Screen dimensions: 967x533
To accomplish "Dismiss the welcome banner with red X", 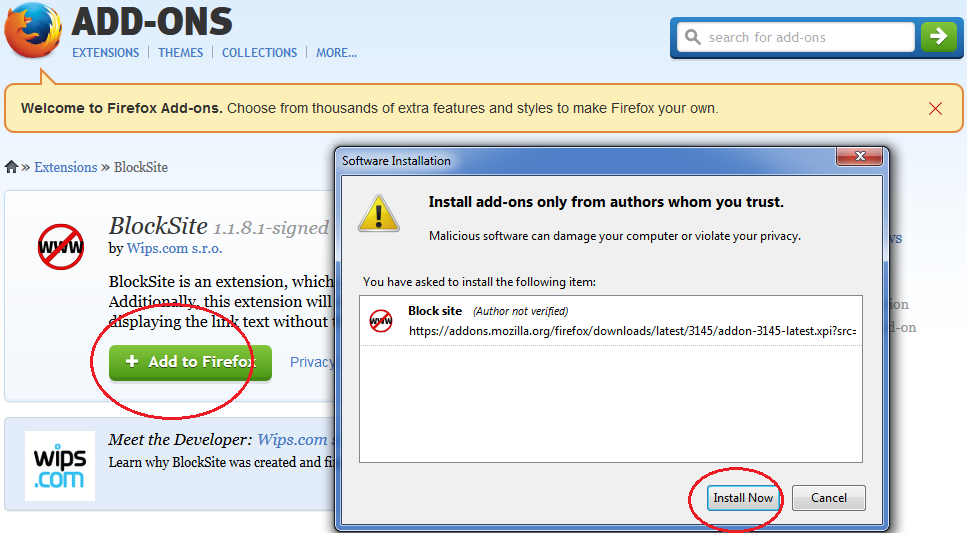I will tap(935, 109).
